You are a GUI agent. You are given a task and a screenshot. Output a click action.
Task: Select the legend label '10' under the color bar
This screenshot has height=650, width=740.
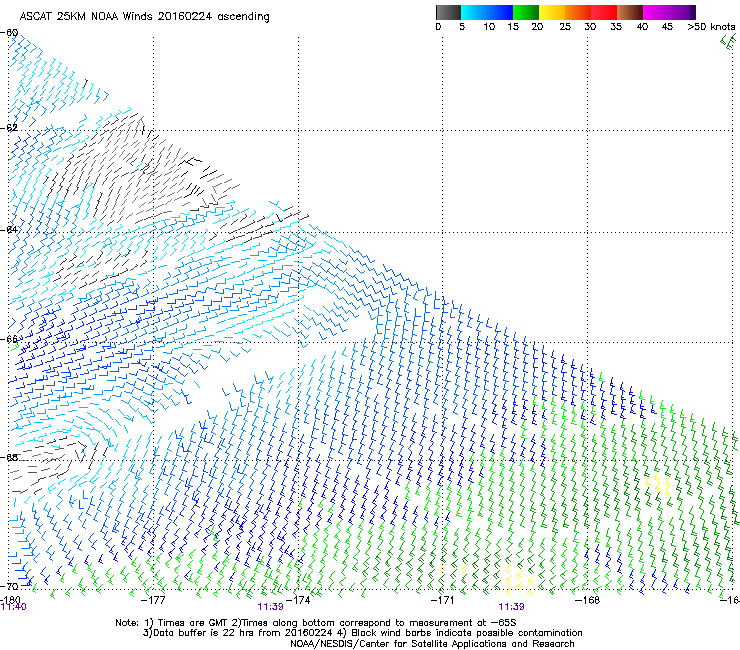pyautogui.click(x=489, y=27)
